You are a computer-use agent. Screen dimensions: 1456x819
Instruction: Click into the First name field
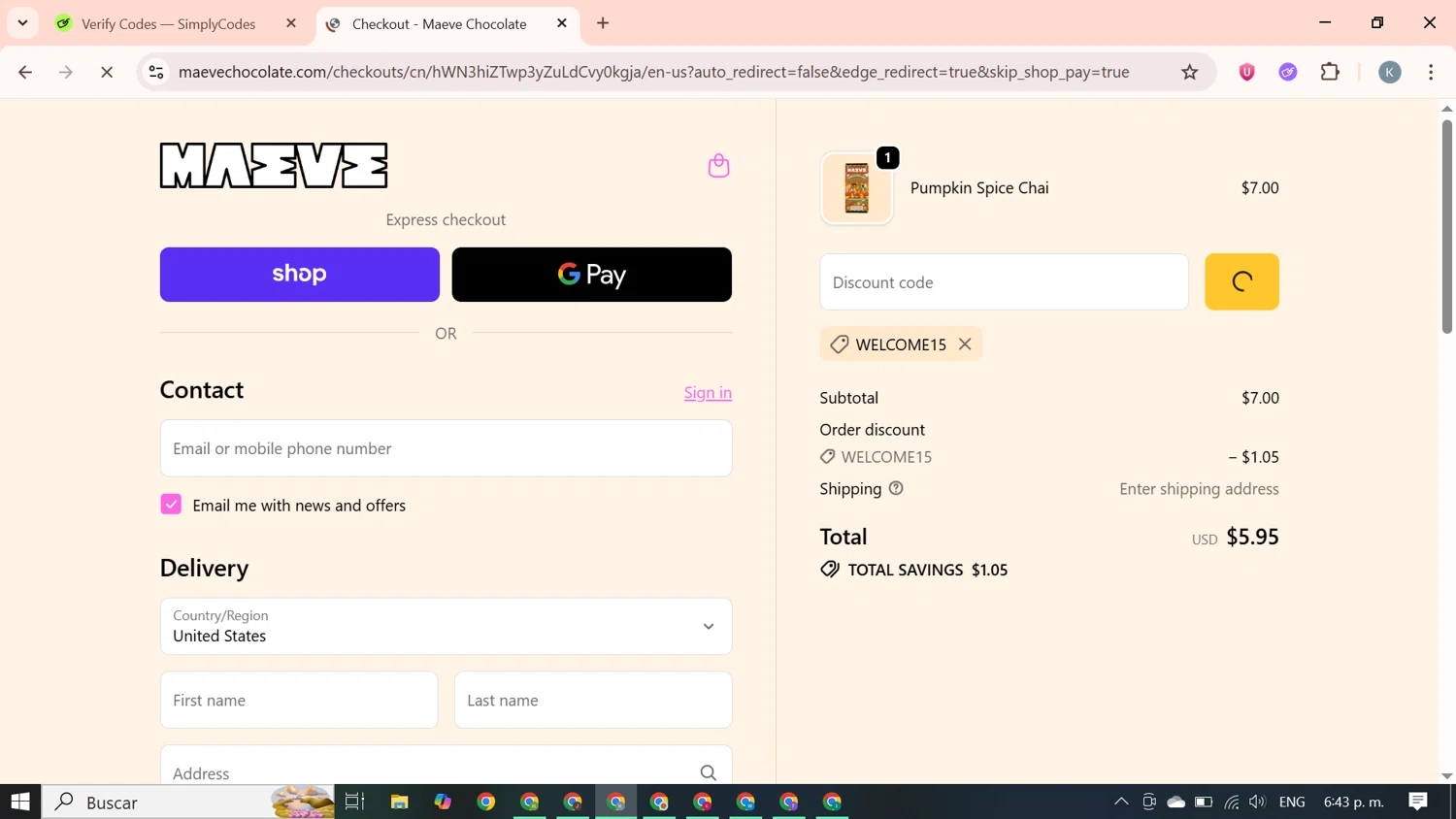pos(299,700)
